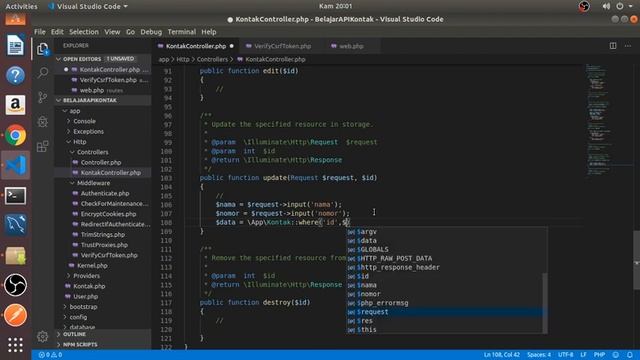
Task: Select the KontakController.php editor tab
Action: (196, 46)
